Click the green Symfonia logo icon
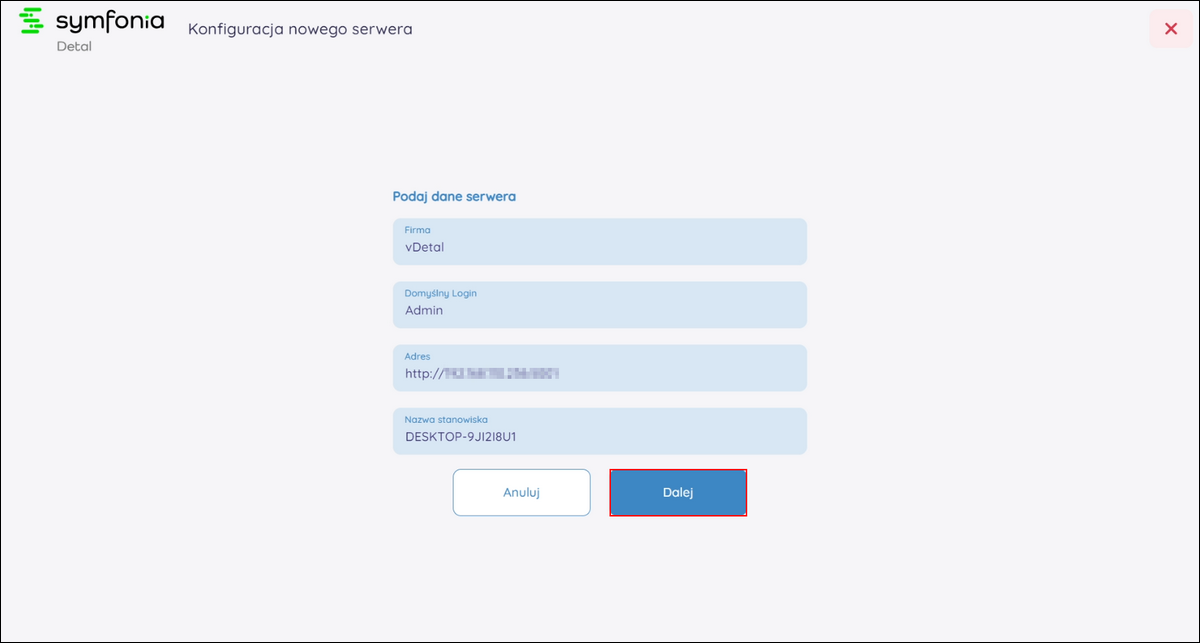1200x643 pixels. point(32,20)
